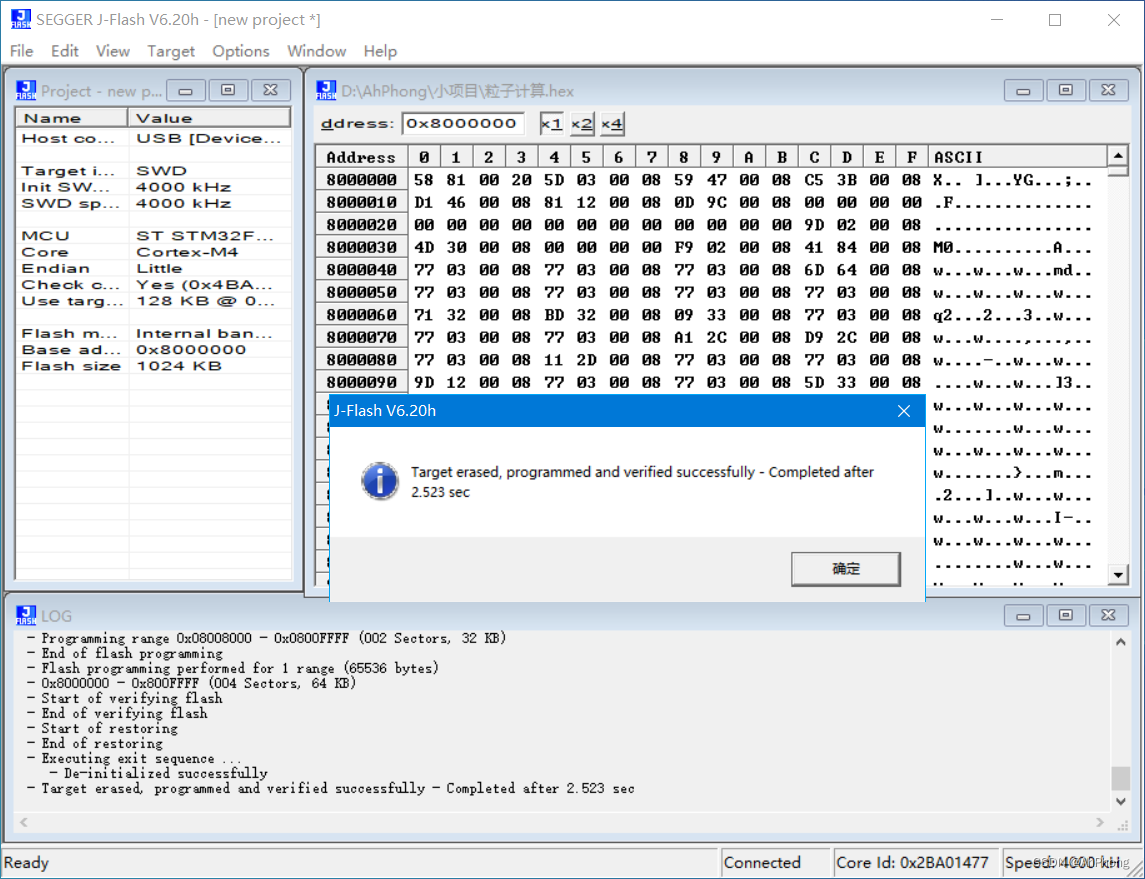Open the Help menu
1145x879 pixels.
point(380,51)
